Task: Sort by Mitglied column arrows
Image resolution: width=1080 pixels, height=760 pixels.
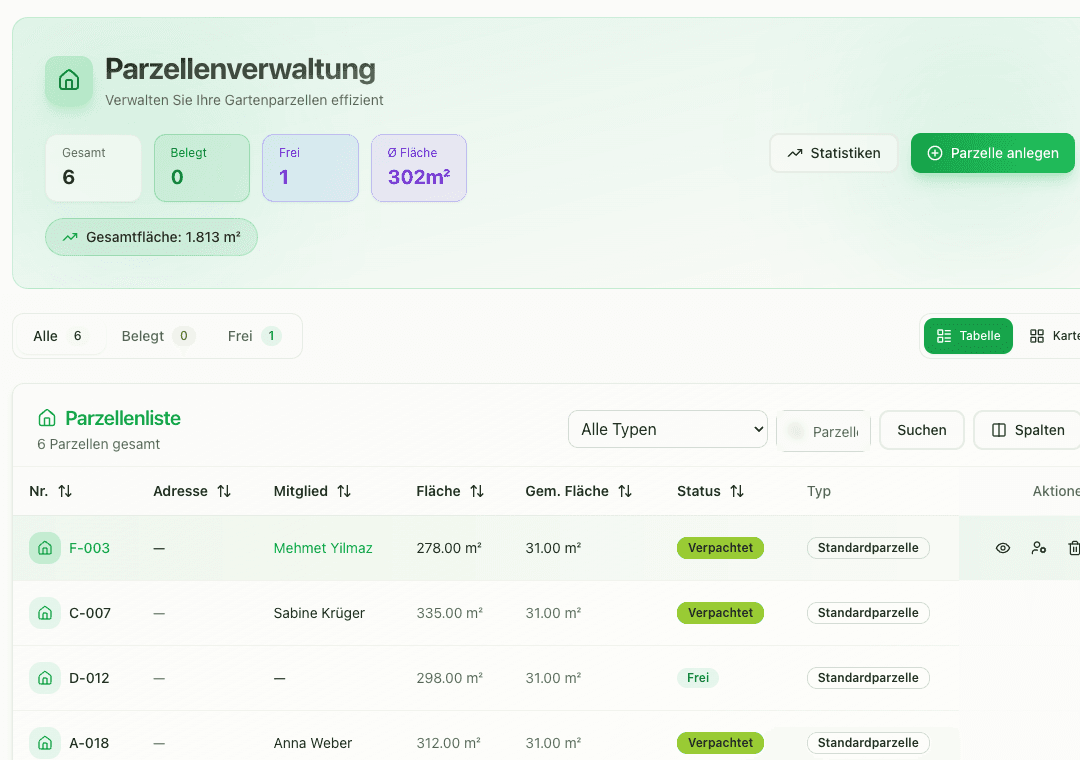Action: coord(344,491)
